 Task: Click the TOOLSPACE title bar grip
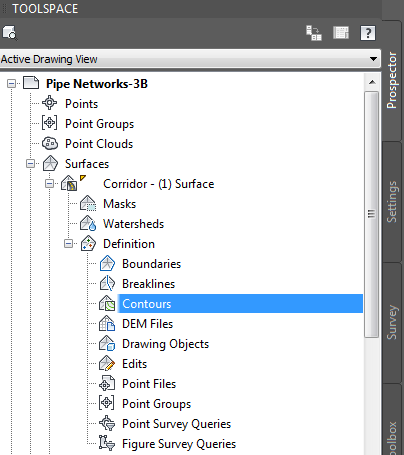pyautogui.click(x=4, y=9)
